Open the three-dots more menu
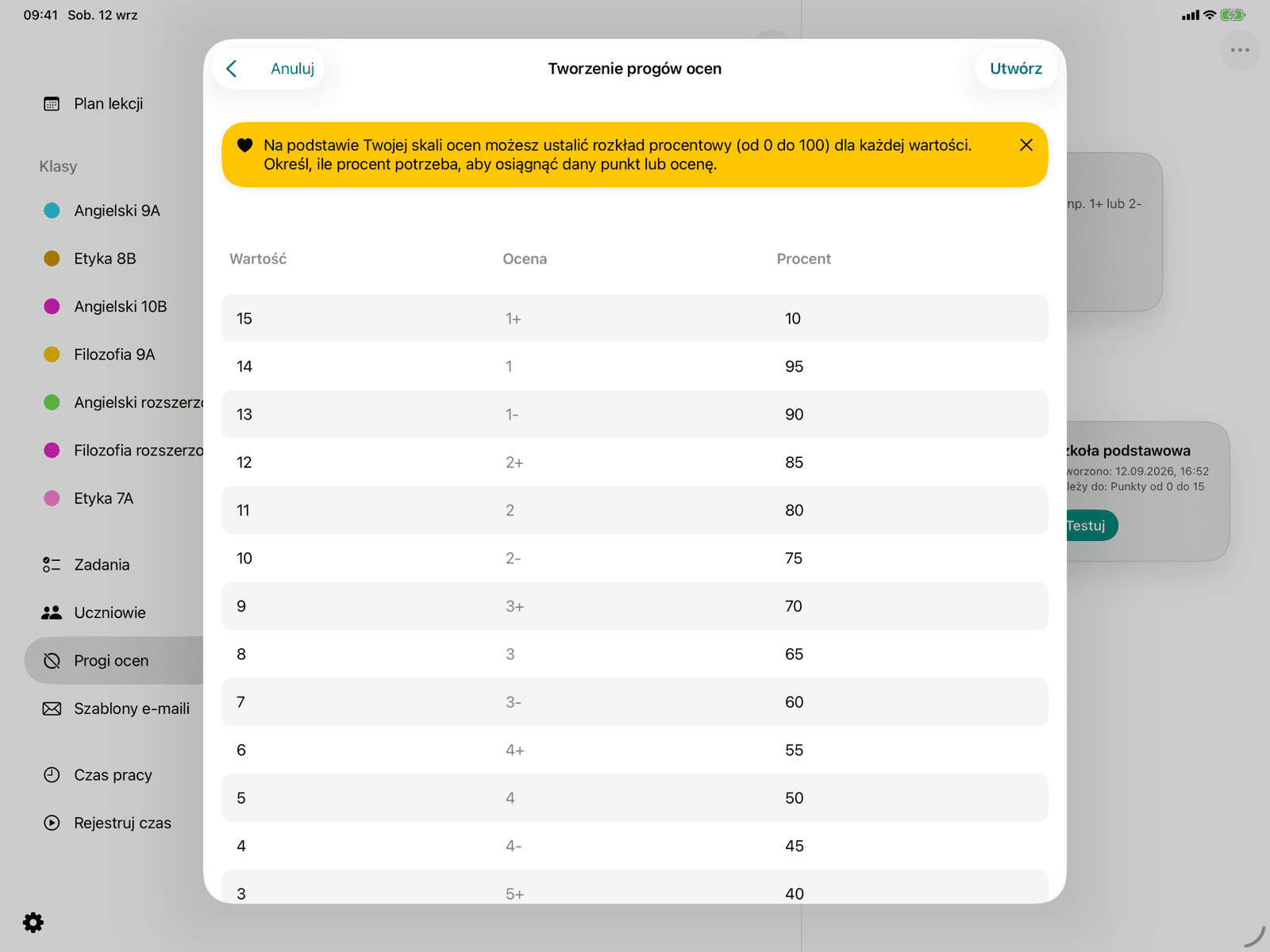The image size is (1270, 952). pyautogui.click(x=1240, y=50)
